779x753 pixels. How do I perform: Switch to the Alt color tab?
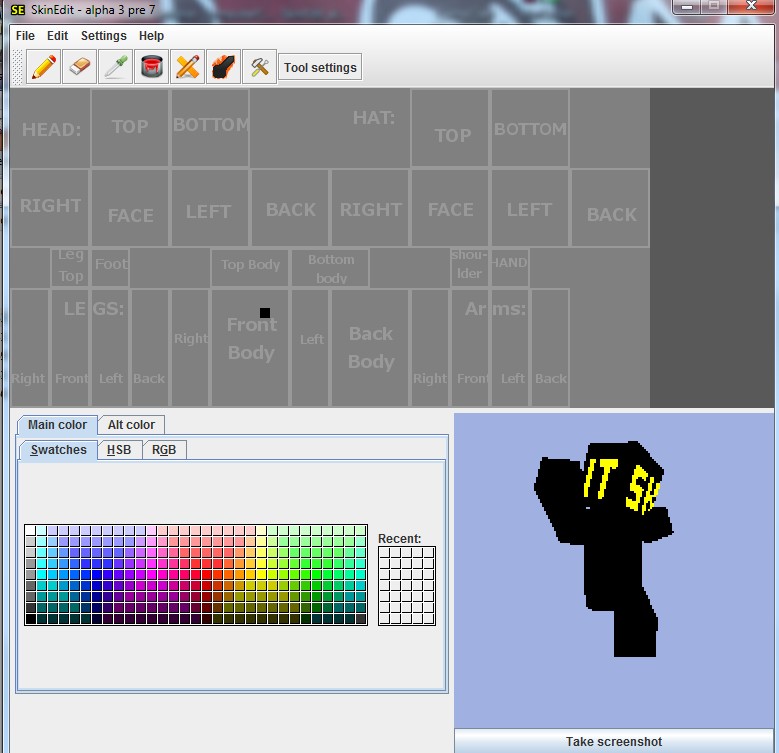pos(131,425)
